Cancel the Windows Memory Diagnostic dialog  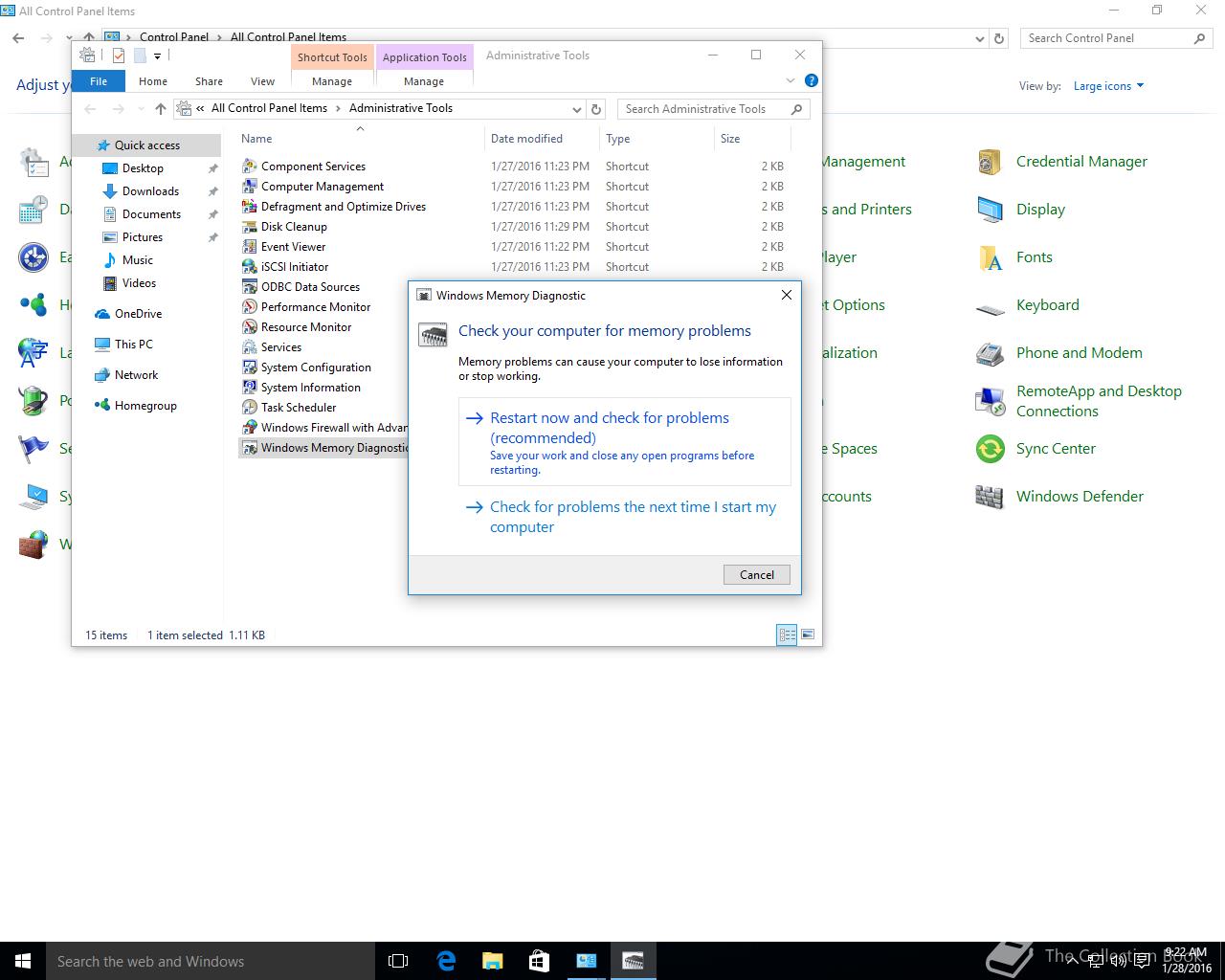tap(756, 575)
